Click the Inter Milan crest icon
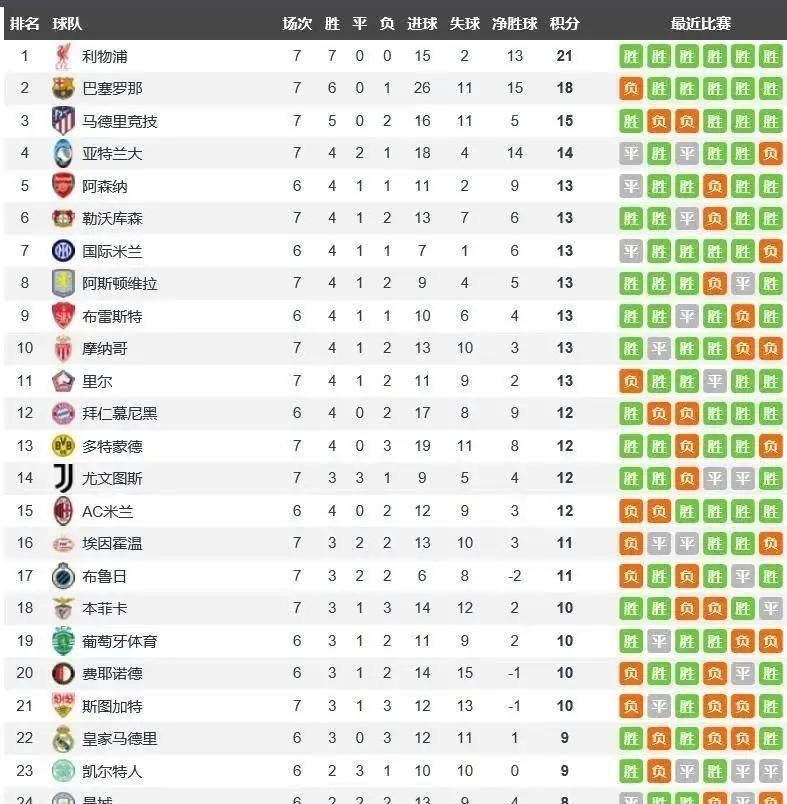Image resolution: width=787 pixels, height=804 pixels. click(x=63, y=251)
